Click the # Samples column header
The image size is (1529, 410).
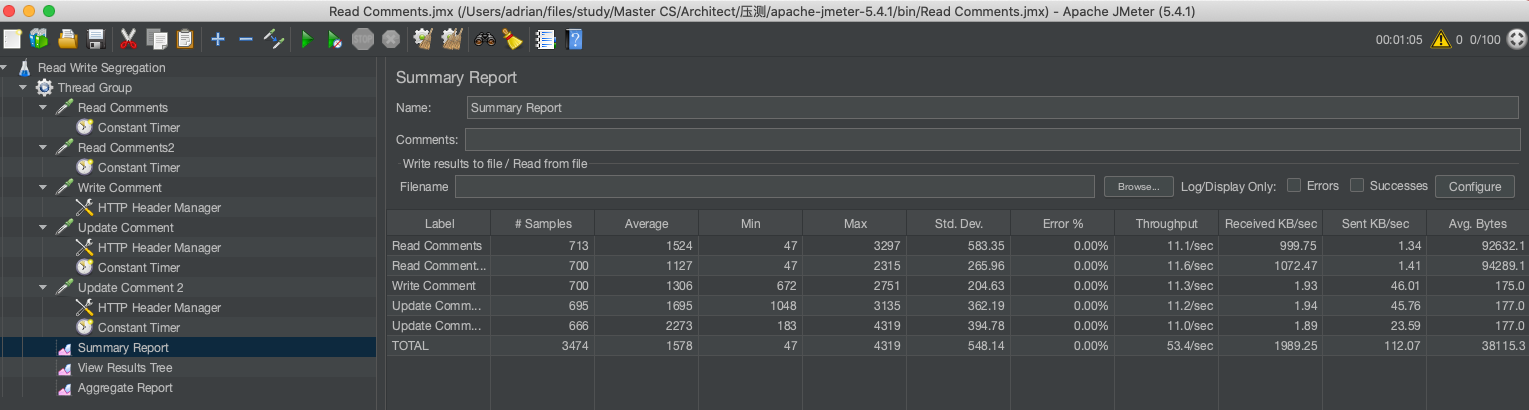[542, 223]
